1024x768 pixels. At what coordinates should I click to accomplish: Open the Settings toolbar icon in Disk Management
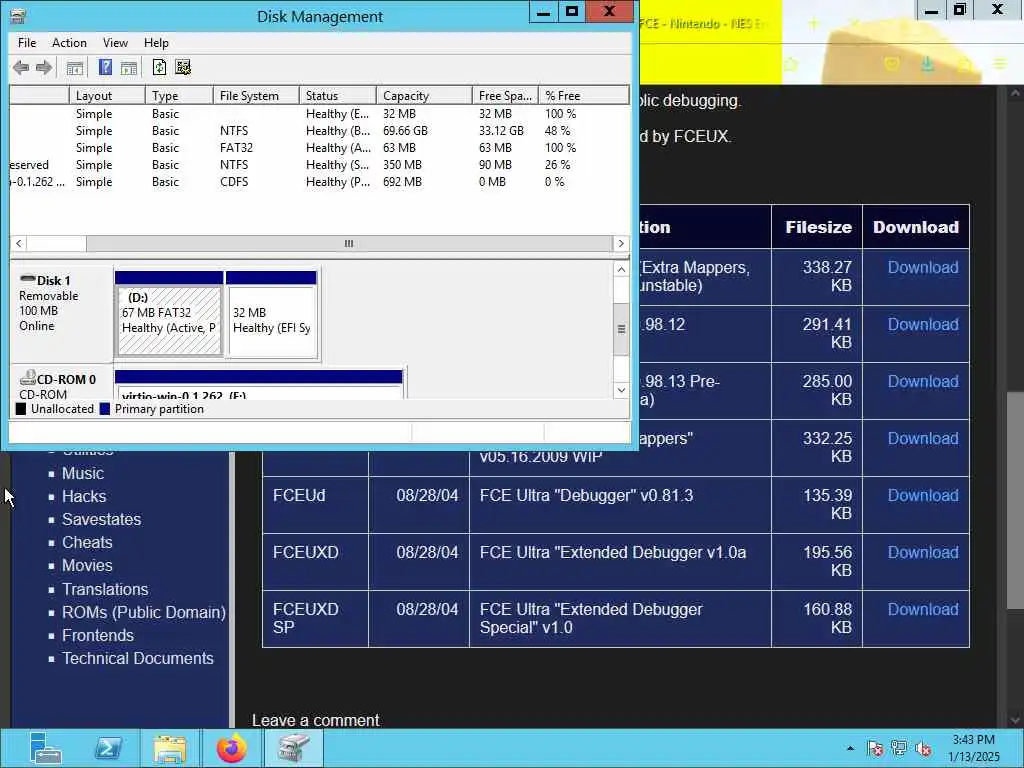183,67
